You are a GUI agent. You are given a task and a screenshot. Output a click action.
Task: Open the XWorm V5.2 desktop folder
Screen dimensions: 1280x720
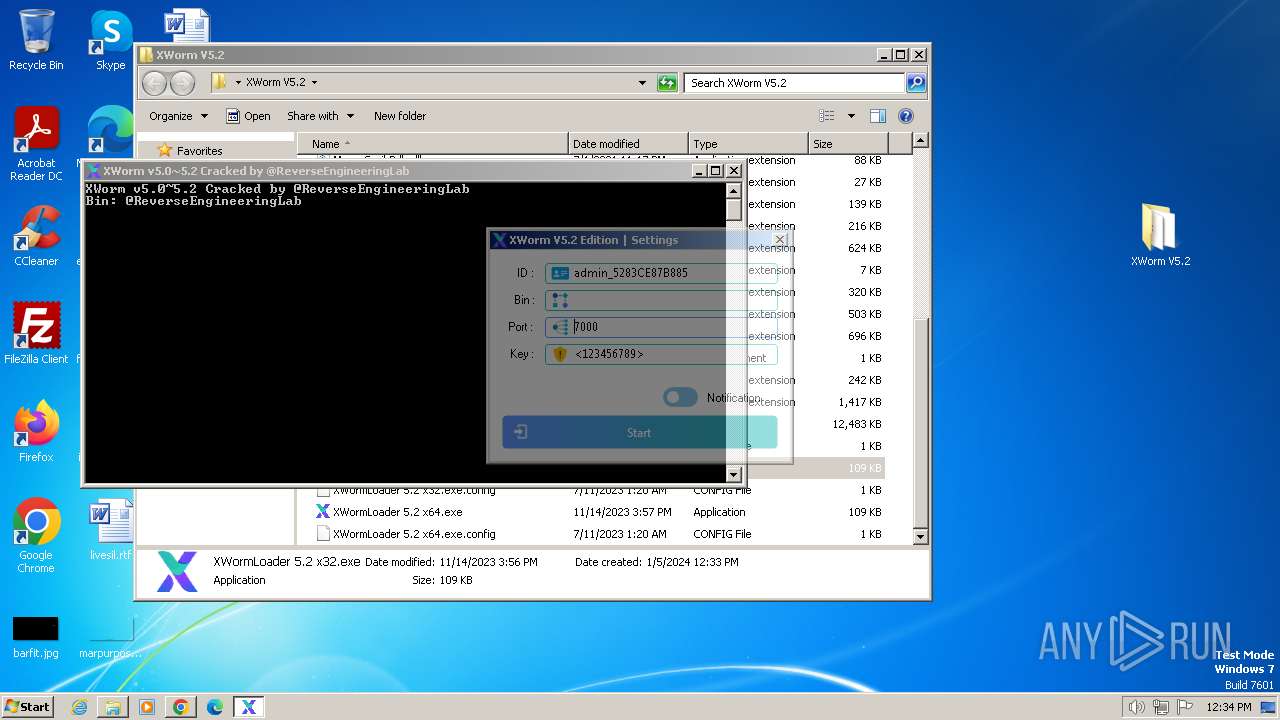(x=1160, y=236)
